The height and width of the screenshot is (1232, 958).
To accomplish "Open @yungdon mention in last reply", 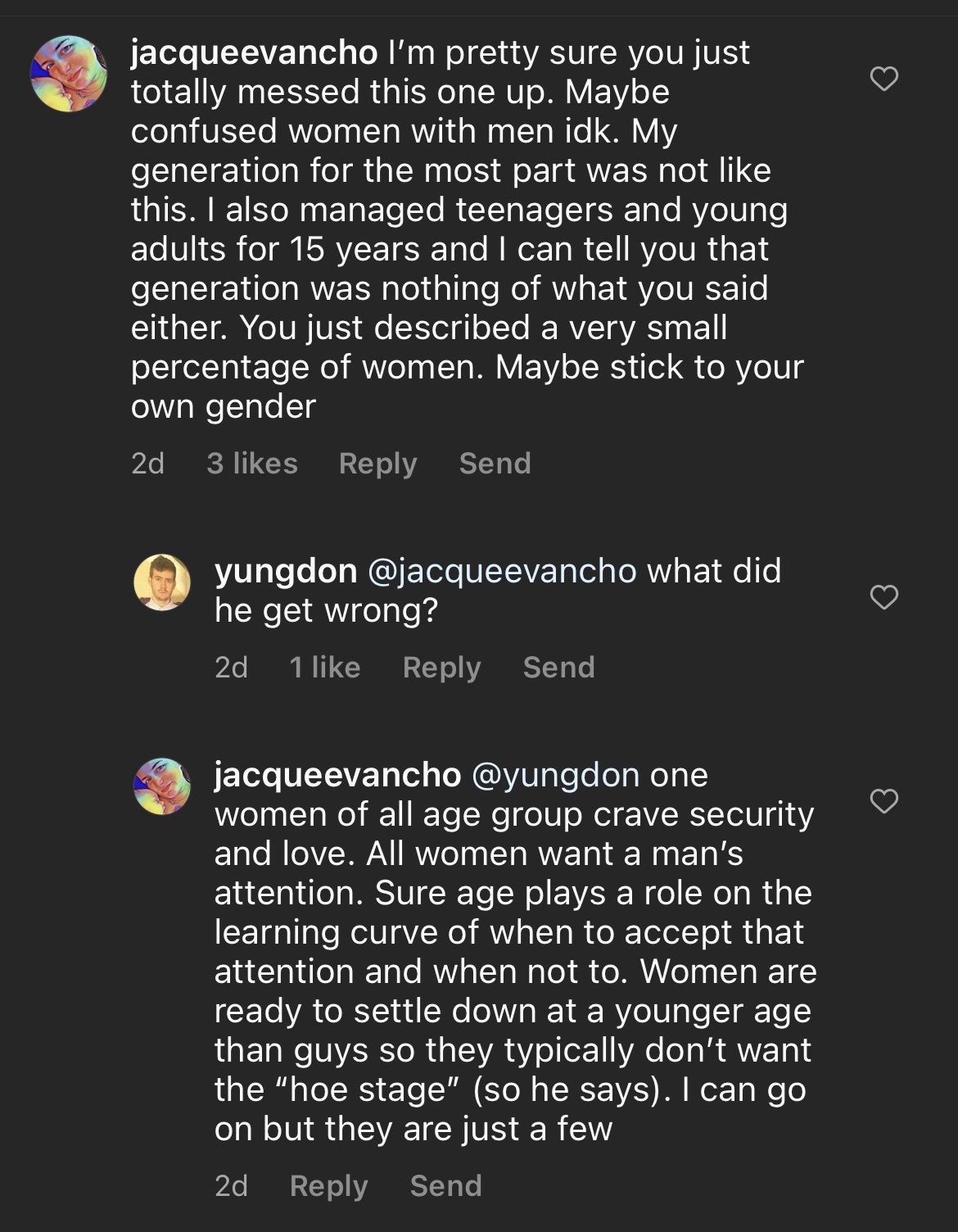I will tap(556, 775).
